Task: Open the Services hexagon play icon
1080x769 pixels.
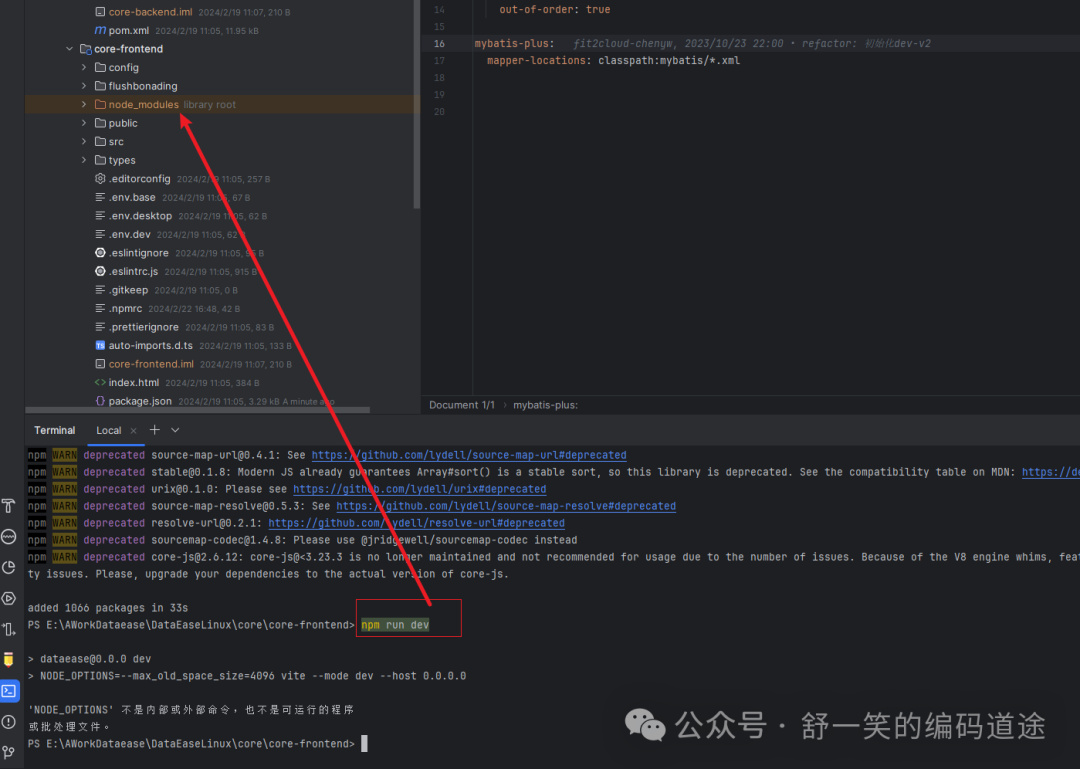Action: [9, 598]
